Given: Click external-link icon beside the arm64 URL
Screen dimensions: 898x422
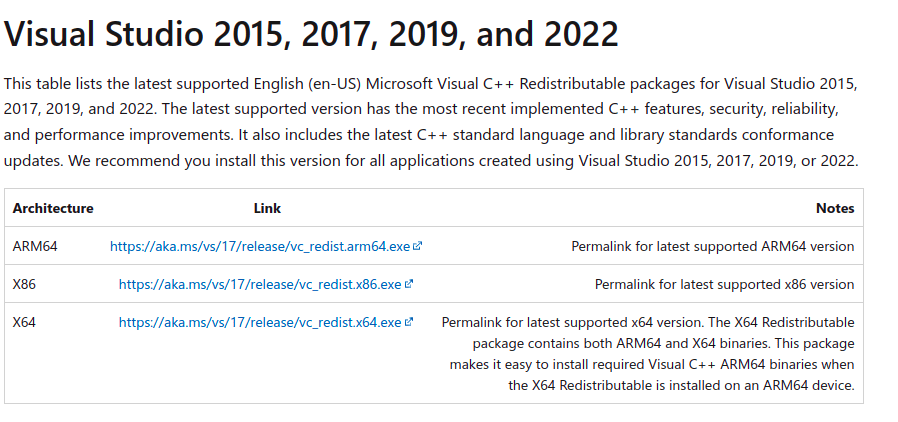Looking at the screenshot, I should (x=418, y=246).
